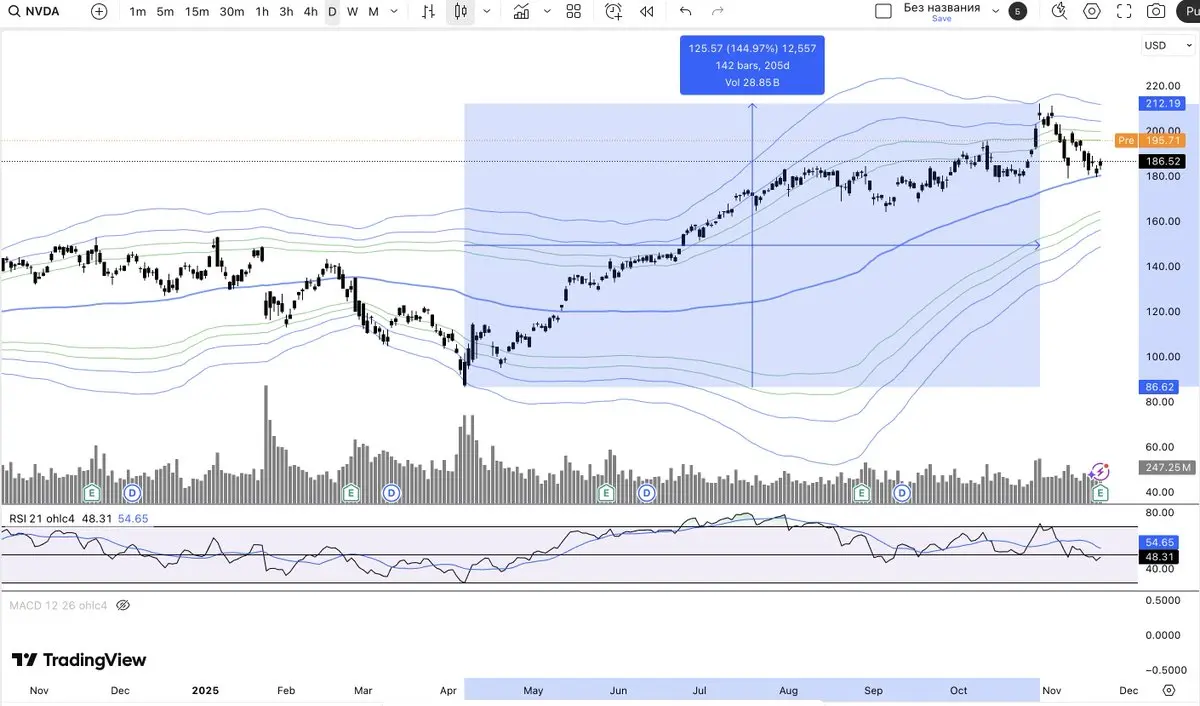Click the dividend D marker for December 2024
Screen dimensions: 1200x706
point(133,493)
